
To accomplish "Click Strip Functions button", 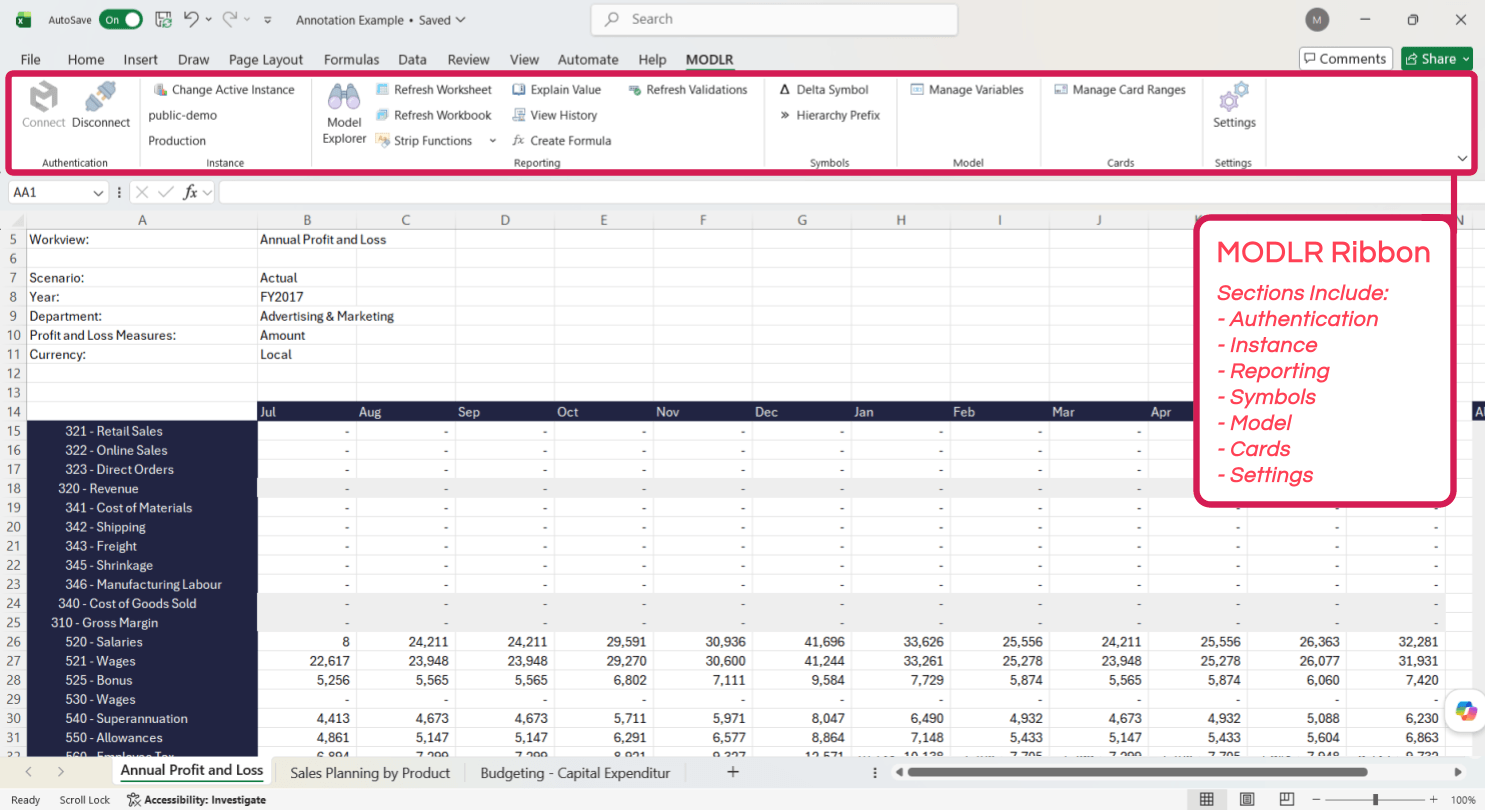I will [424, 141].
